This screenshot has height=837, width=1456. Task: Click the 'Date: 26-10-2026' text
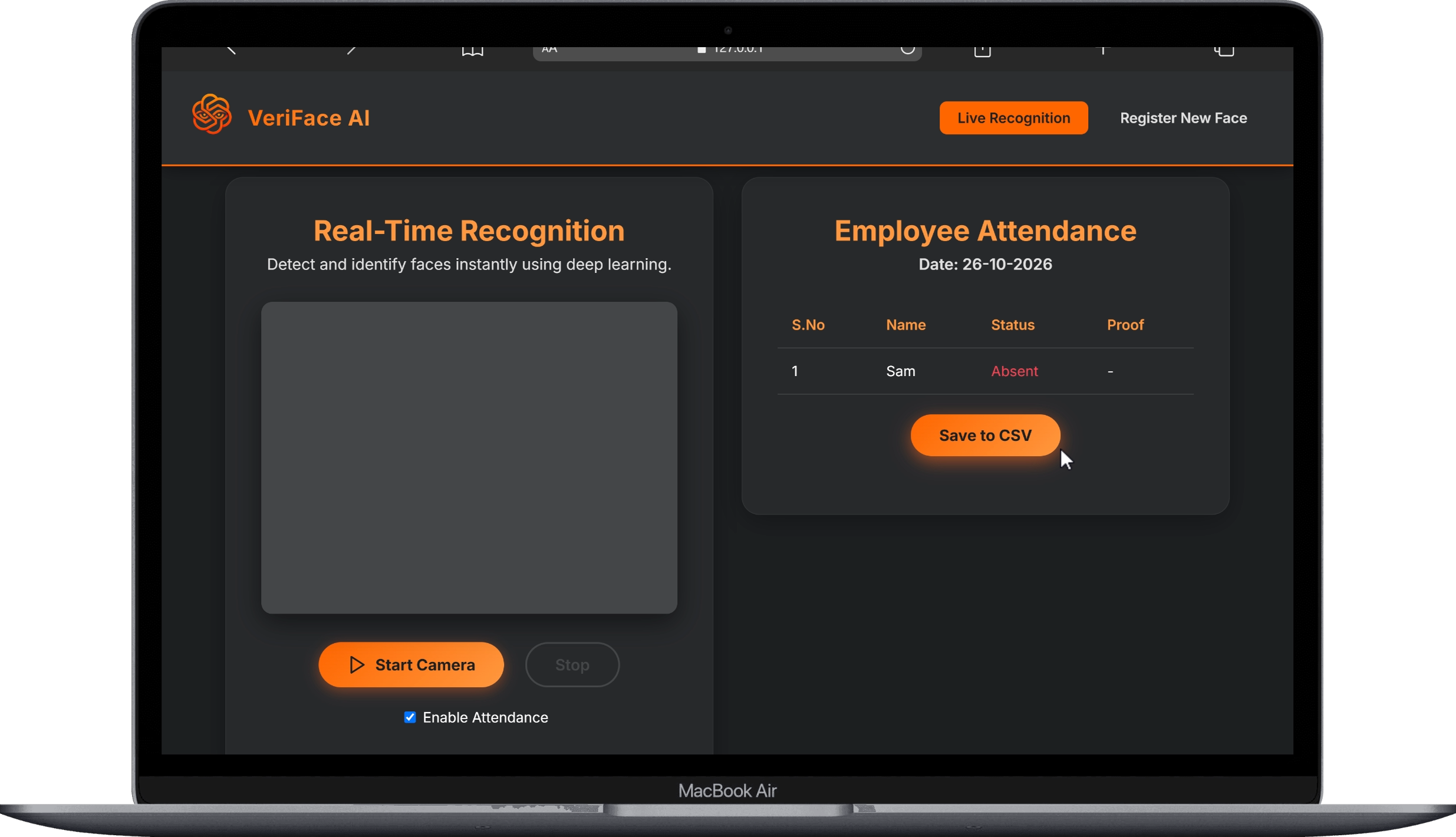[985, 264]
